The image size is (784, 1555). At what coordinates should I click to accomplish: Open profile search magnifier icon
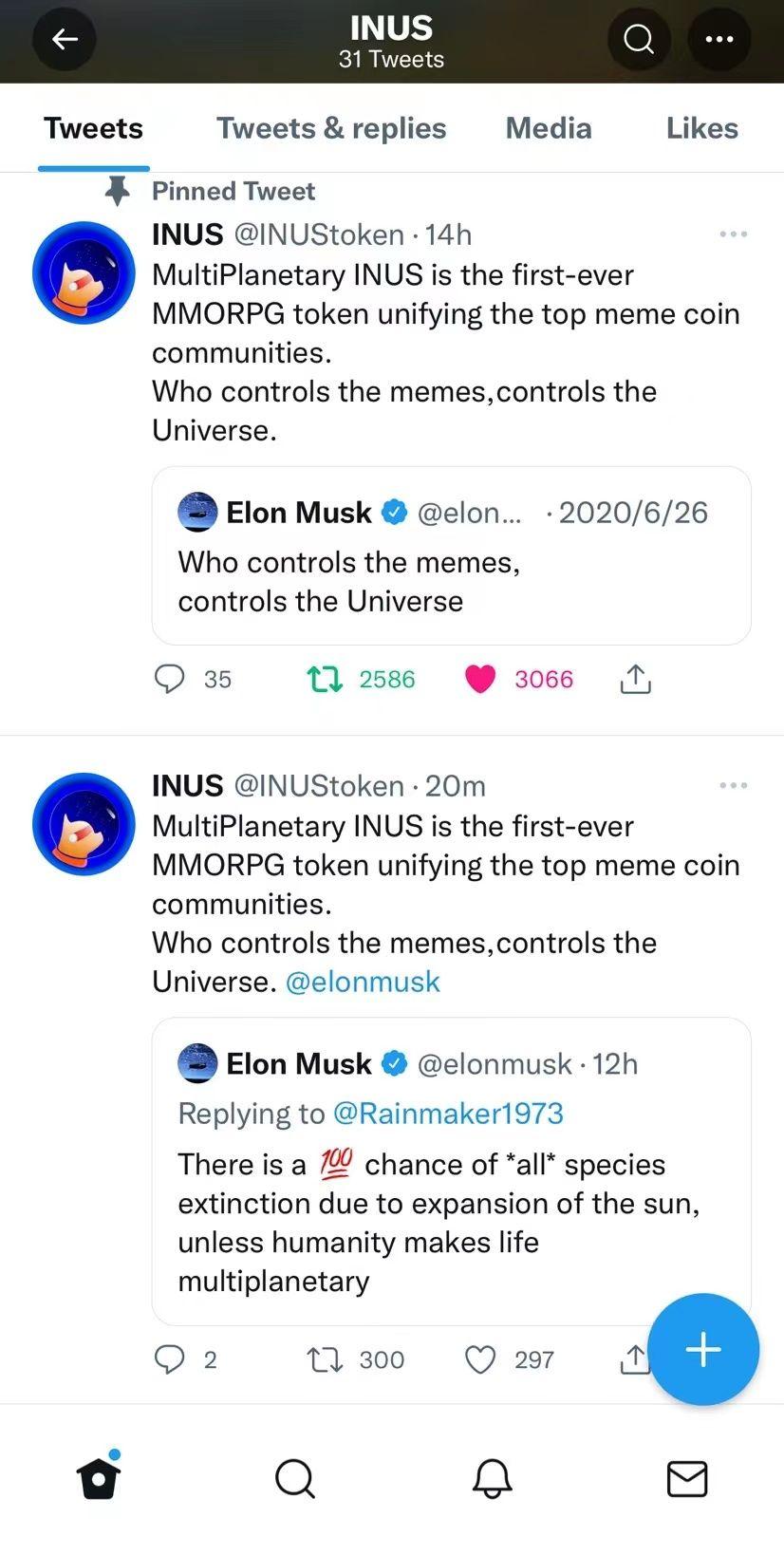tap(639, 39)
